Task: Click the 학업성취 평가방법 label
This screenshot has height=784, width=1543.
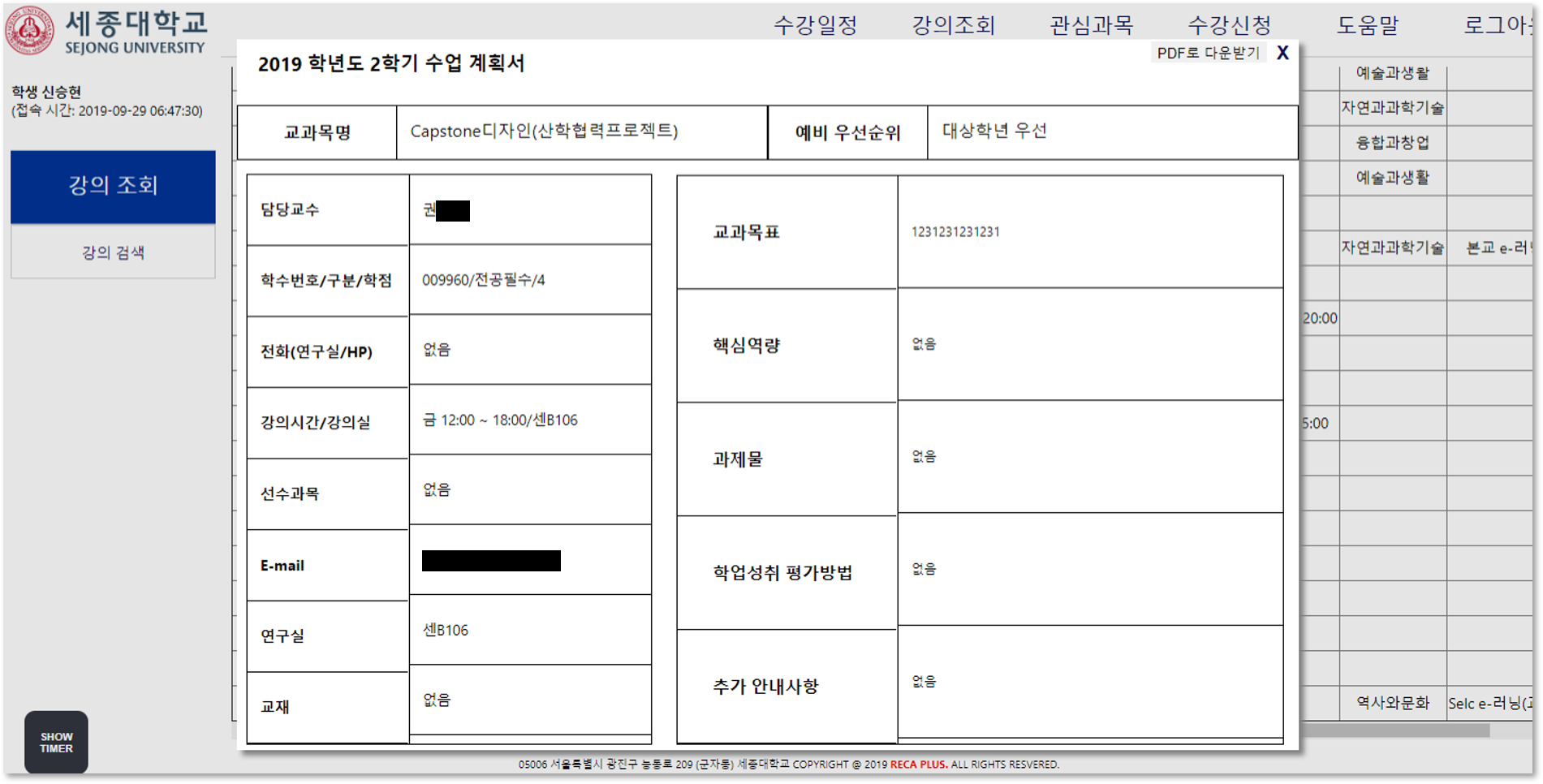Action: tap(782, 573)
